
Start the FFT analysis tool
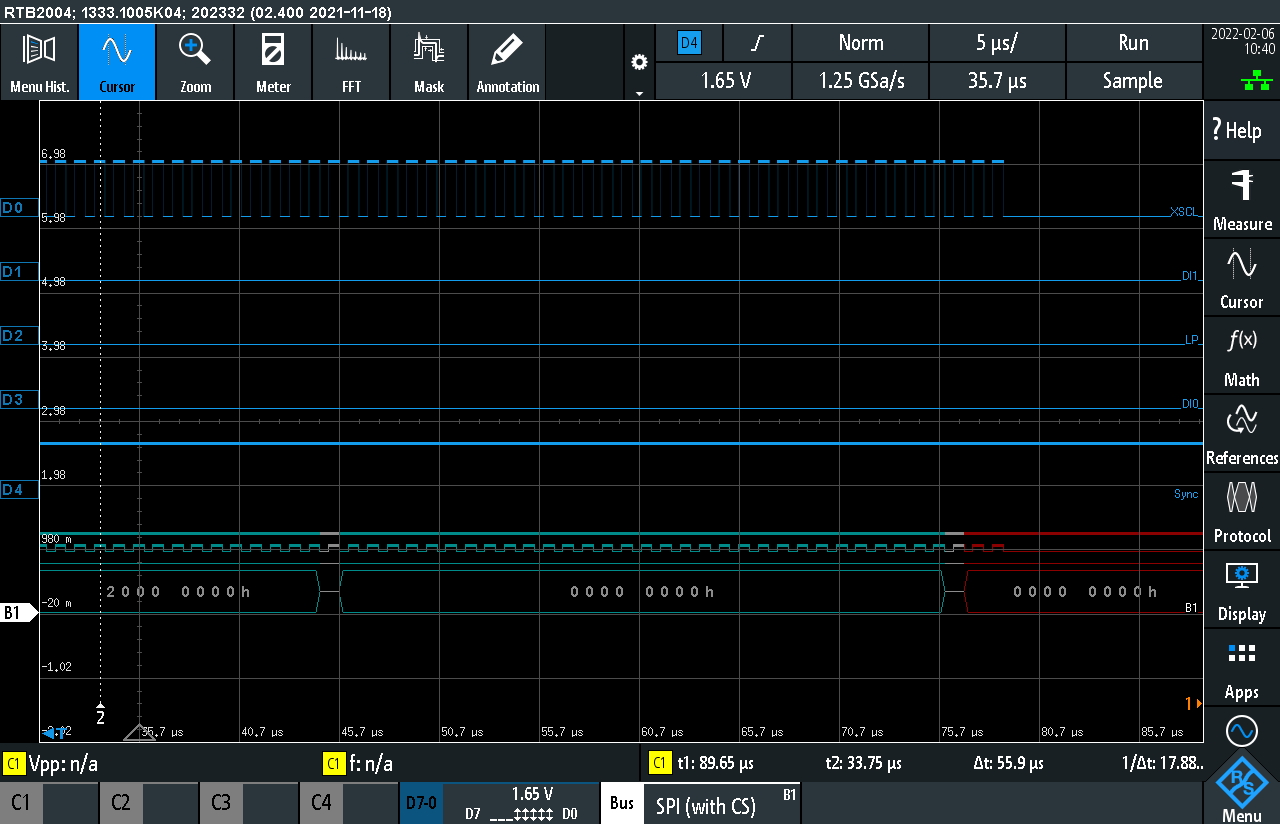click(351, 62)
